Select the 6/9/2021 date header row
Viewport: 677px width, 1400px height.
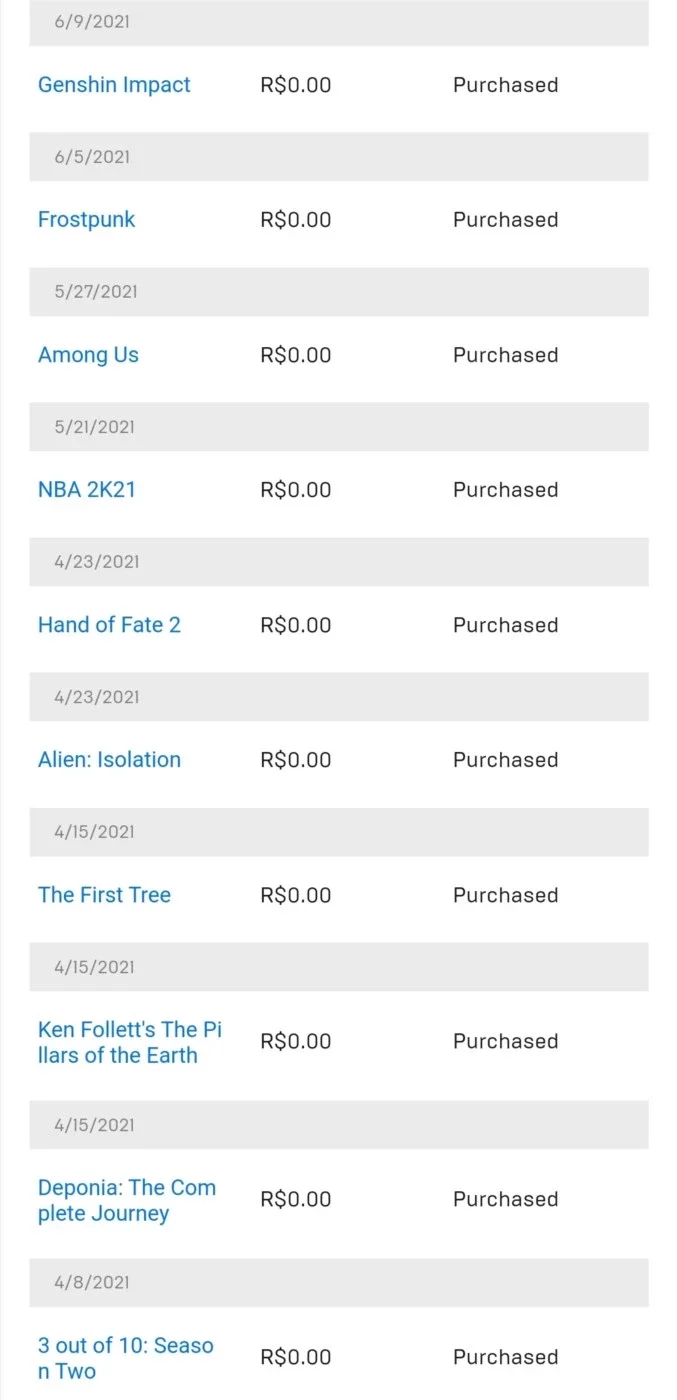(339, 22)
